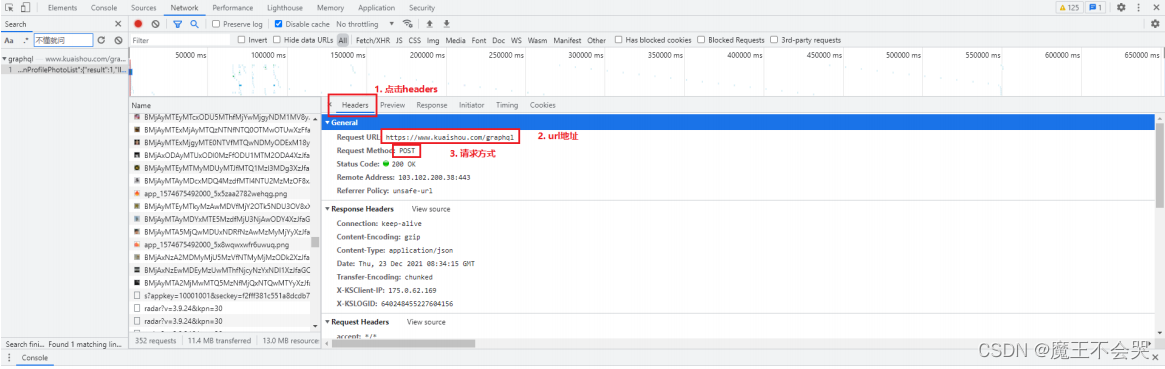1165x369 pixels.
Task: Close the request details pane
Action: (x=330, y=105)
